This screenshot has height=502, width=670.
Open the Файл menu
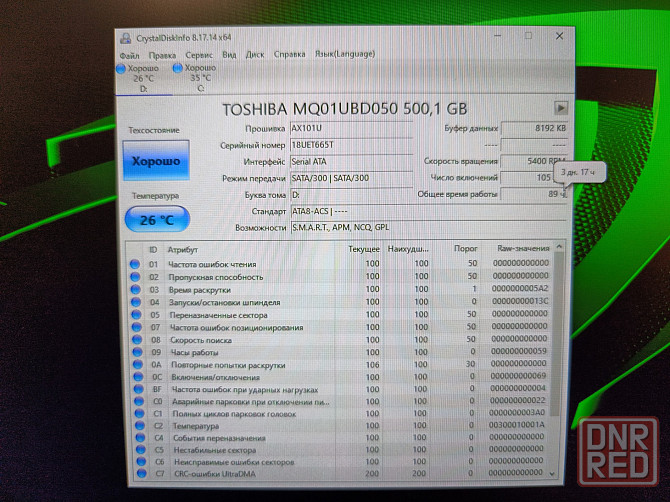pos(129,54)
